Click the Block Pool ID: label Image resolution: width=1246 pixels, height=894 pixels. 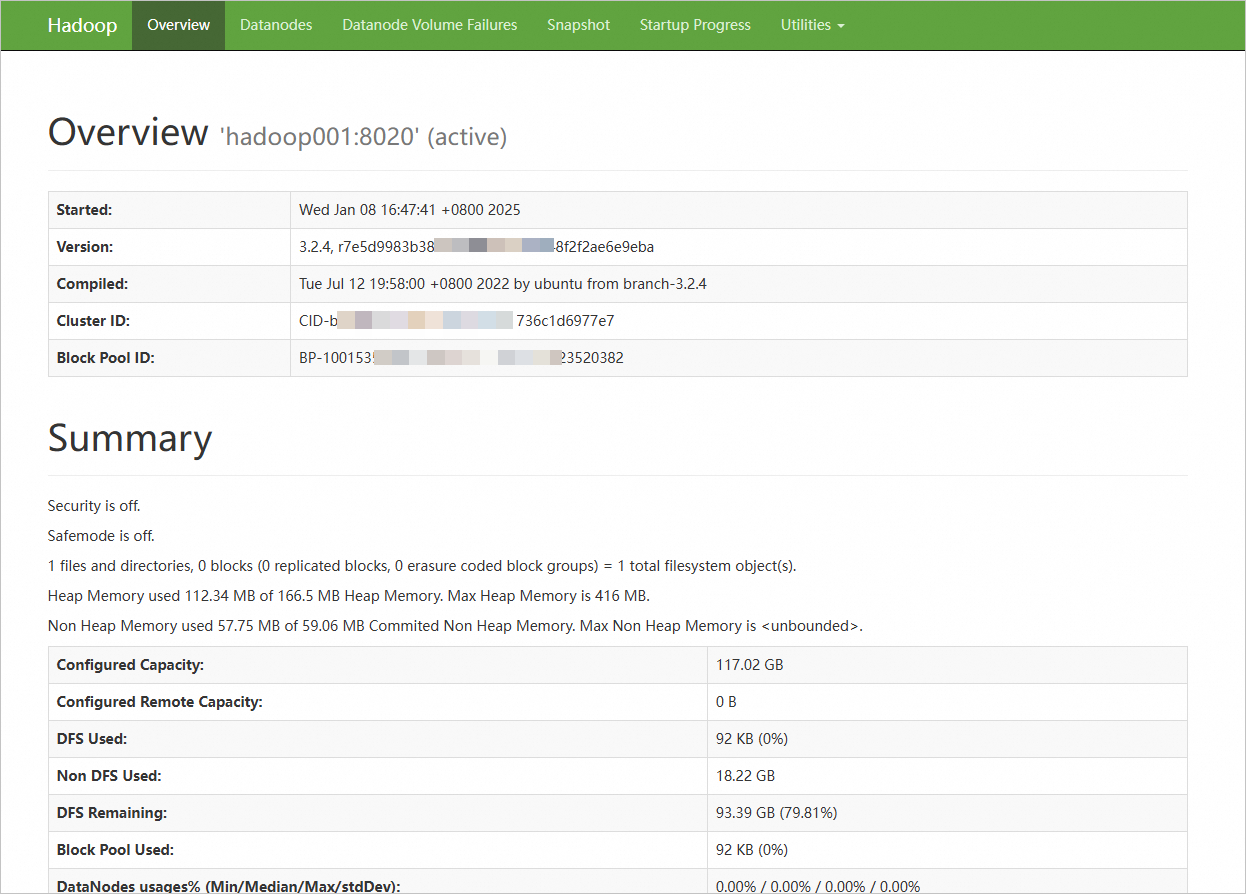tap(106, 358)
